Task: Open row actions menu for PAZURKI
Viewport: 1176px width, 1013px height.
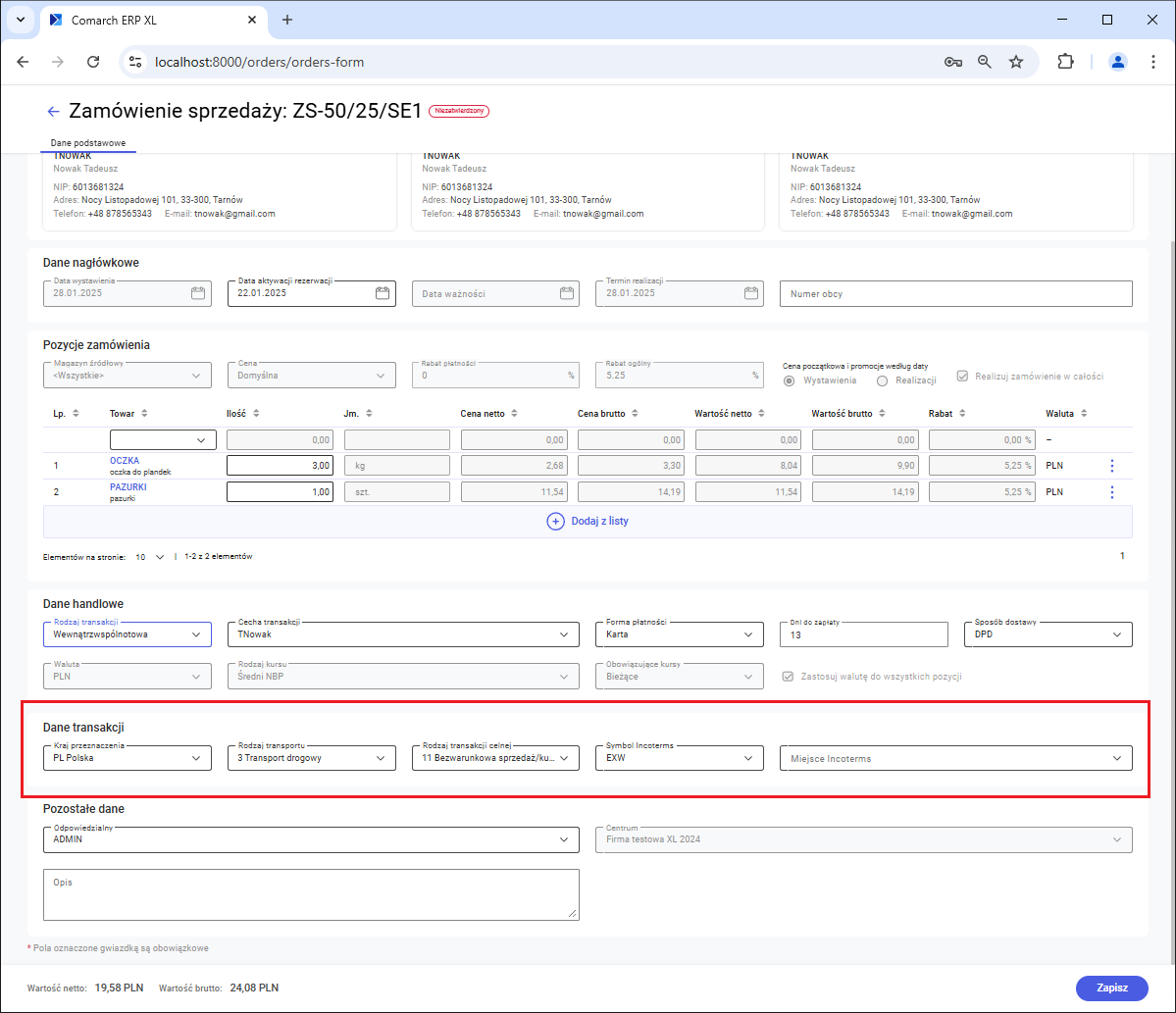Action: (1111, 492)
